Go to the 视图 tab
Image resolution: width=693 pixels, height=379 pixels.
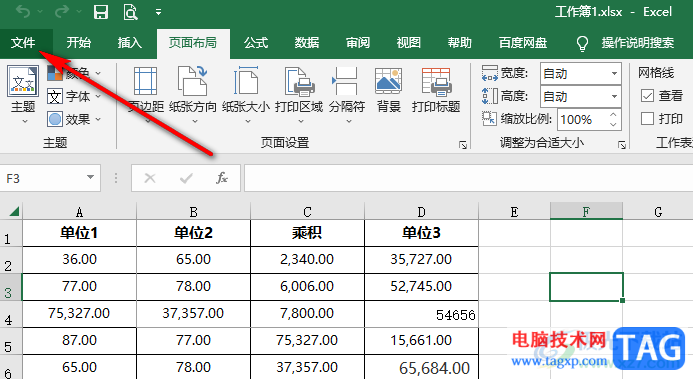tap(408, 43)
